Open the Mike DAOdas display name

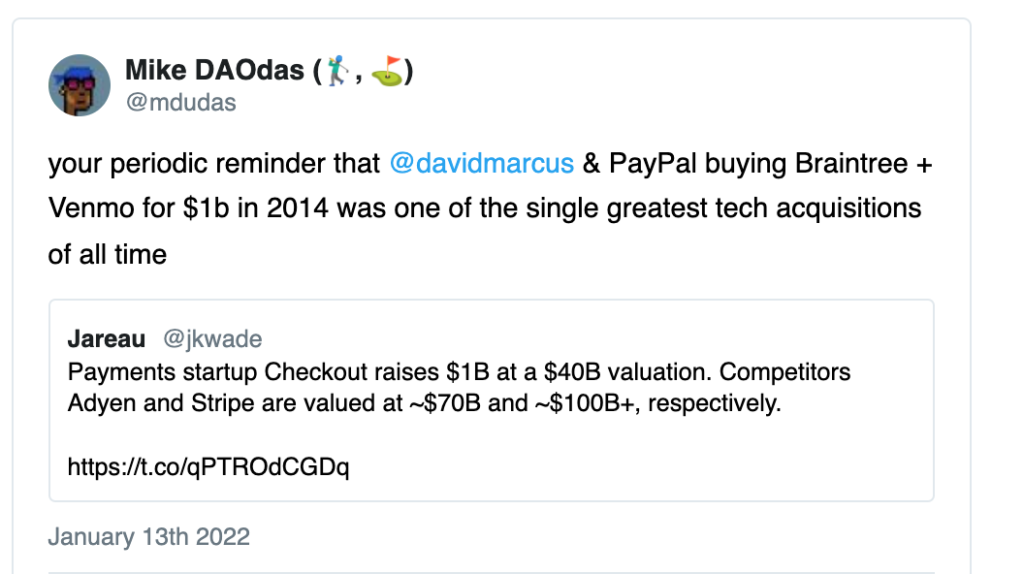click(214, 71)
